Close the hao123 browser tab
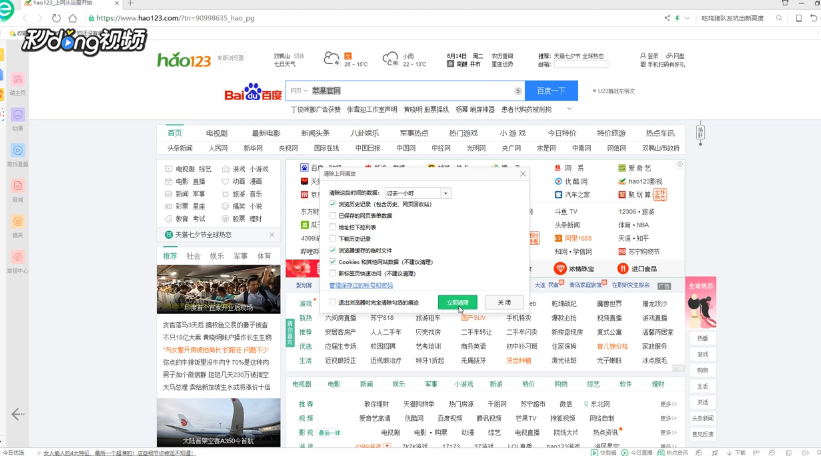 116,3
